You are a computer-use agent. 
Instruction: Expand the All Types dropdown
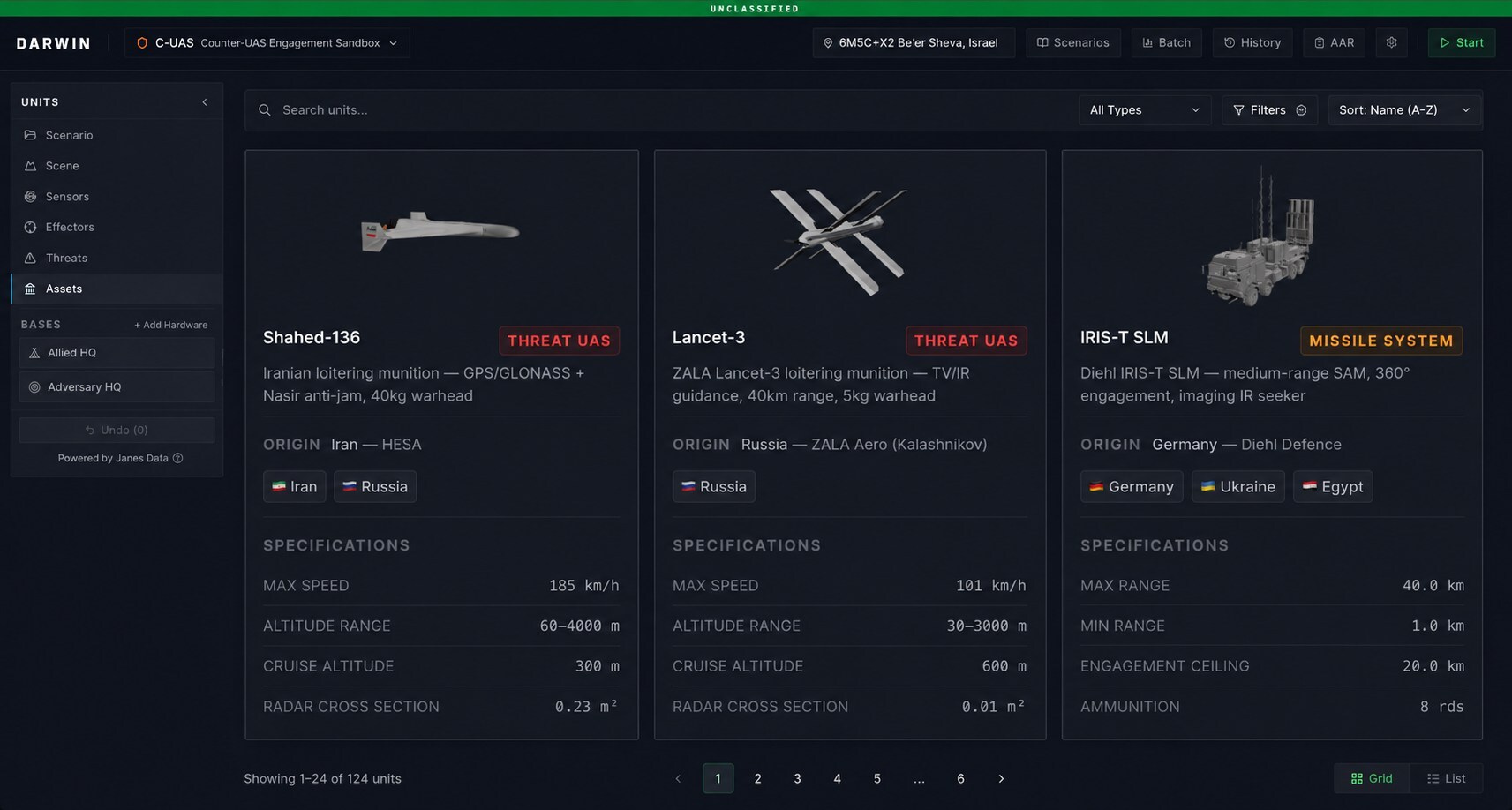point(1144,110)
